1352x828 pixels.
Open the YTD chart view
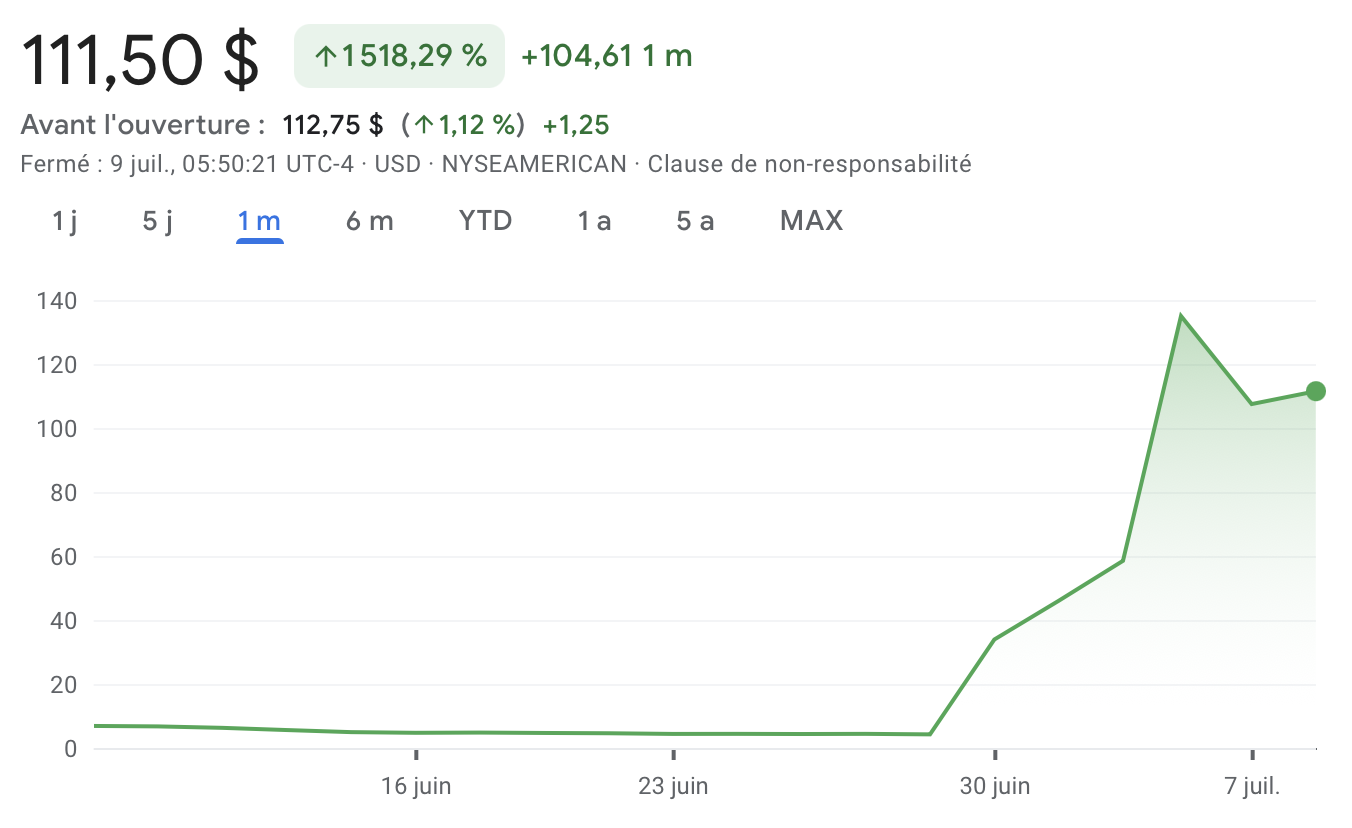pyautogui.click(x=486, y=221)
